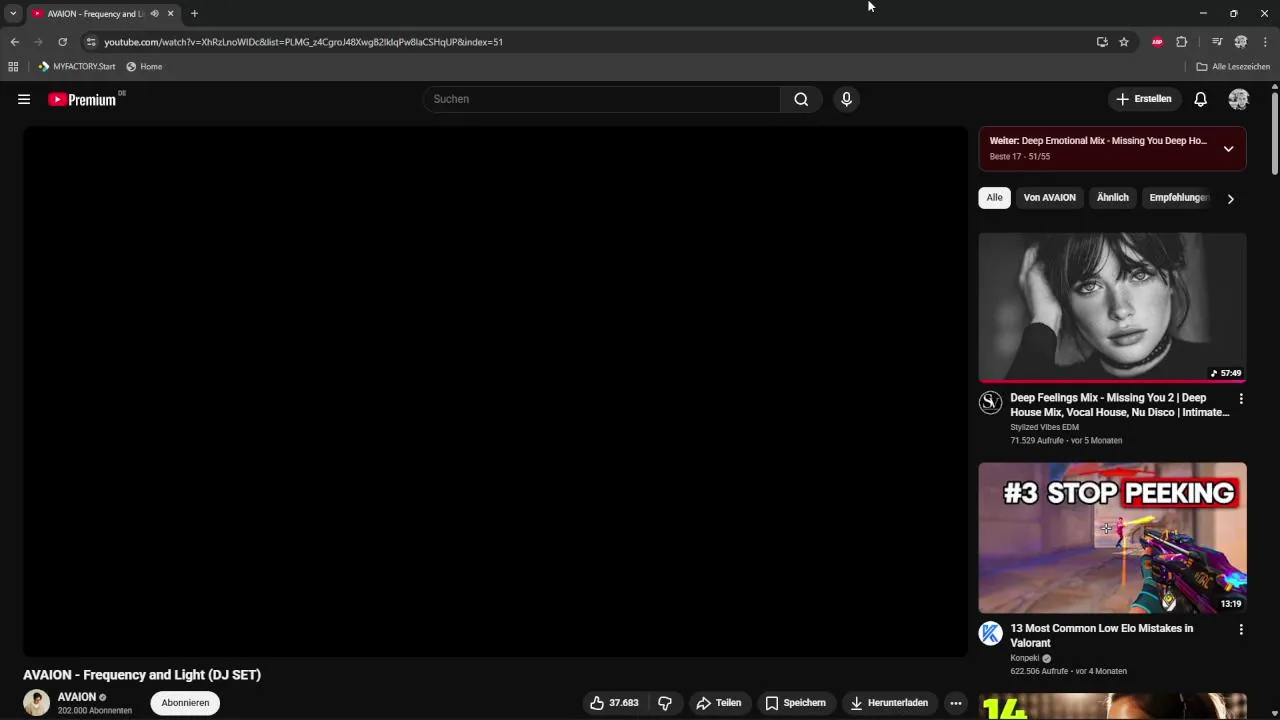Open AVAION channel avatar
Screen dimensions: 1280x720
click(37, 703)
